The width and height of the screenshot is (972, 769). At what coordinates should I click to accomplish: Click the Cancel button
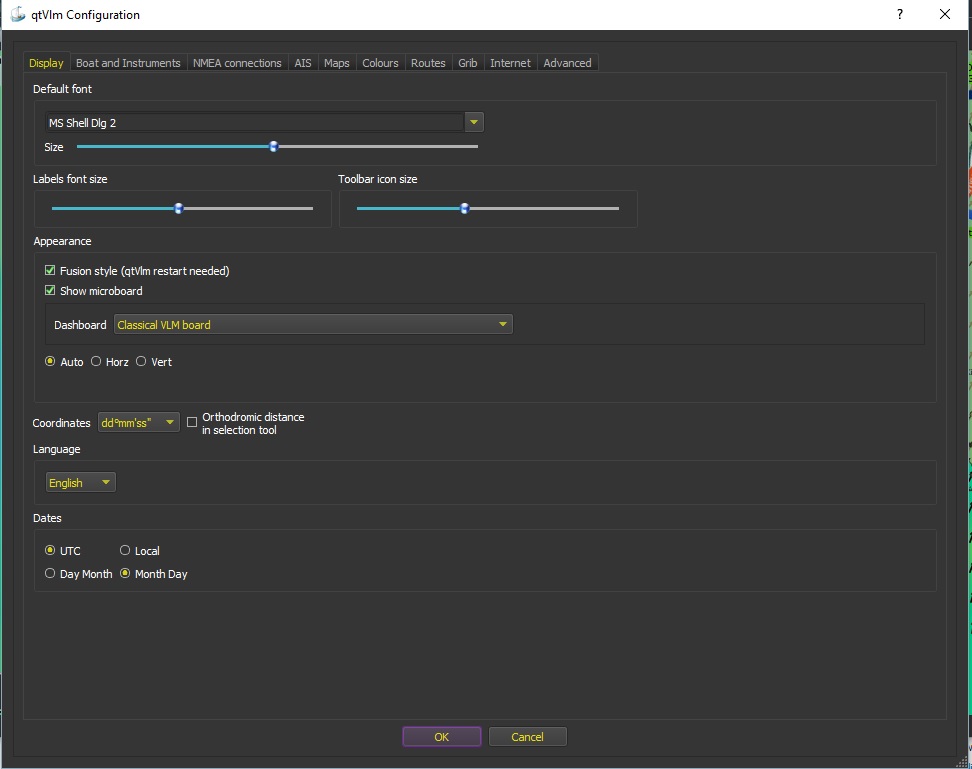pyautogui.click(x=528, y=737)
